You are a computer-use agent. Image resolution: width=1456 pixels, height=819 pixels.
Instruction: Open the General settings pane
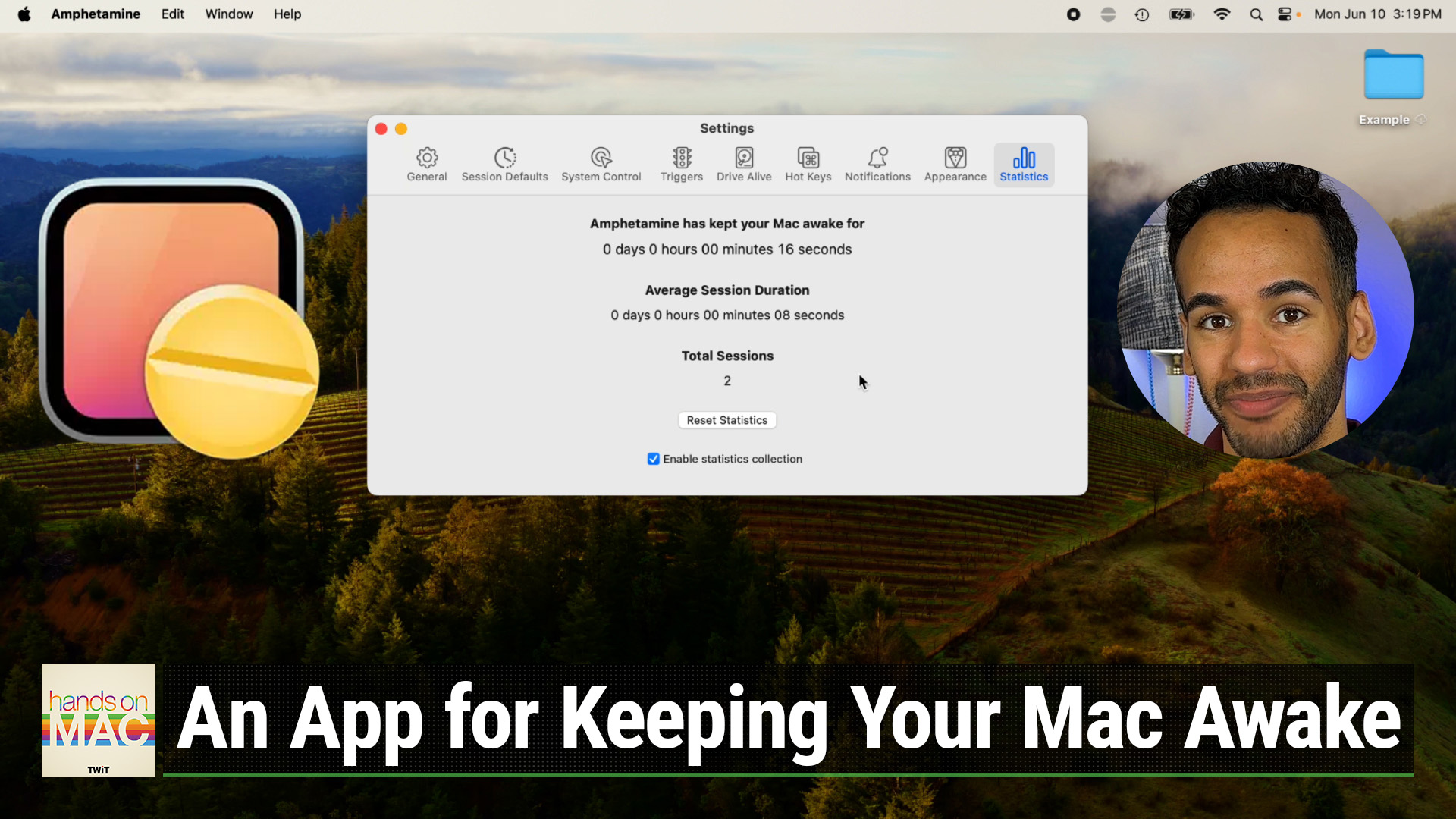(426, 164)
